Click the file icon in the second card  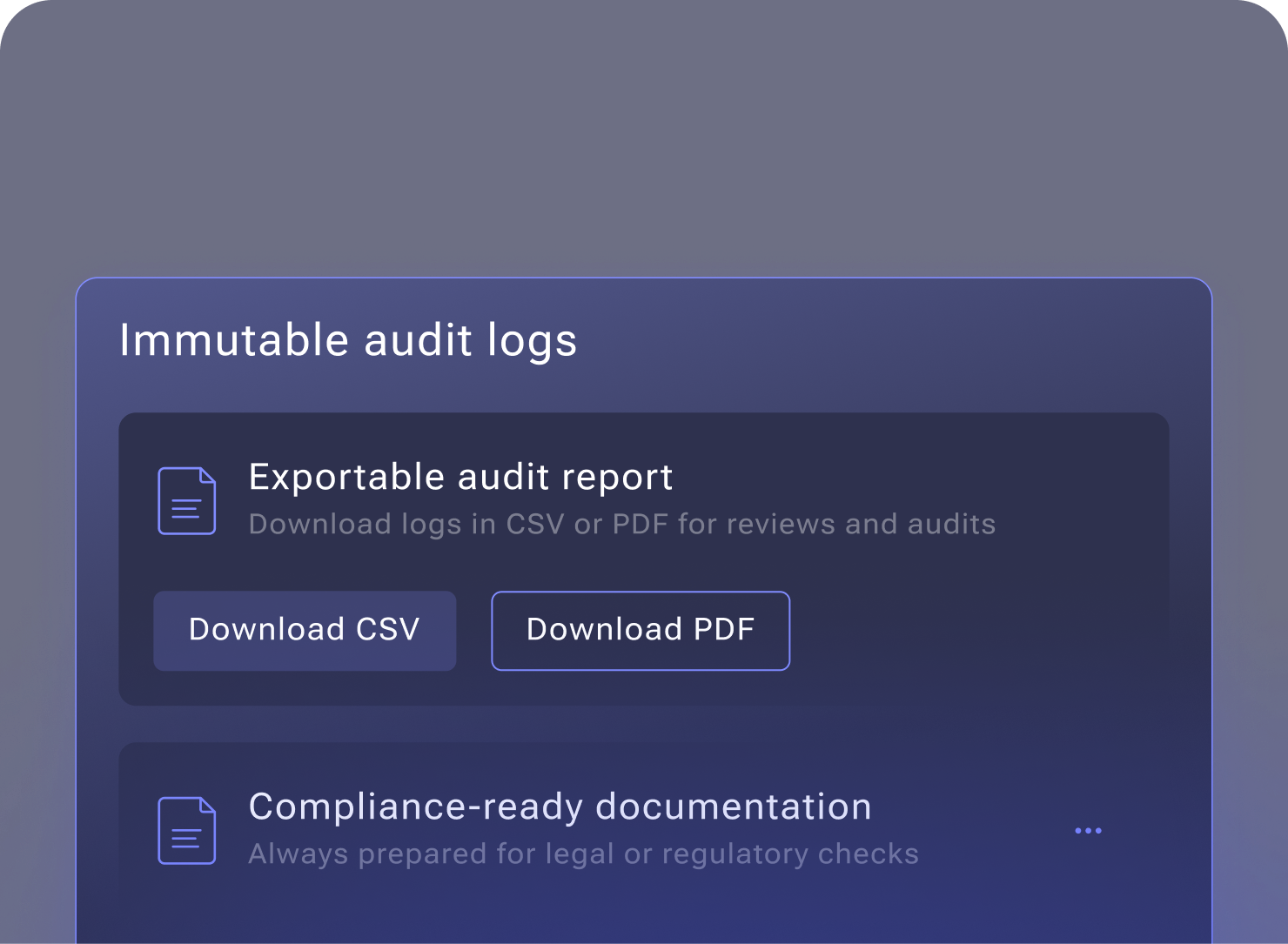[186, 831]
